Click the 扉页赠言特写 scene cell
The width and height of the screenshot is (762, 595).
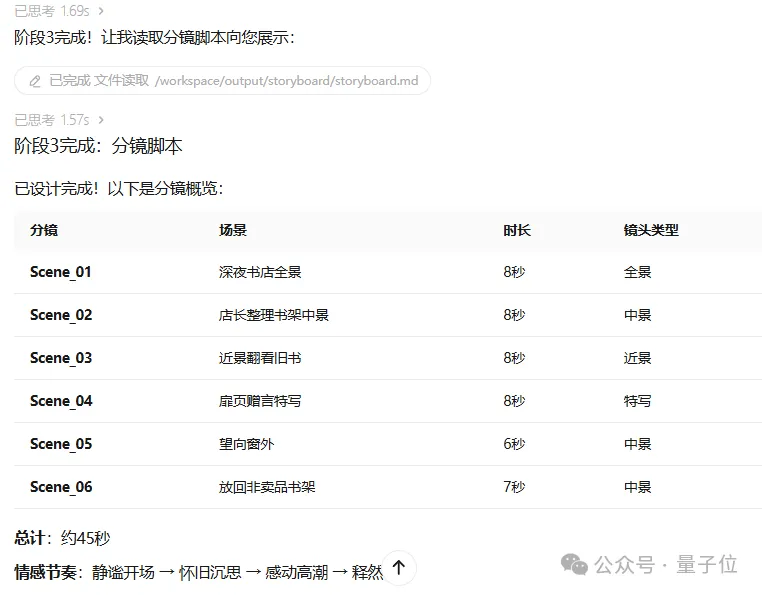[x=260, y=401]
